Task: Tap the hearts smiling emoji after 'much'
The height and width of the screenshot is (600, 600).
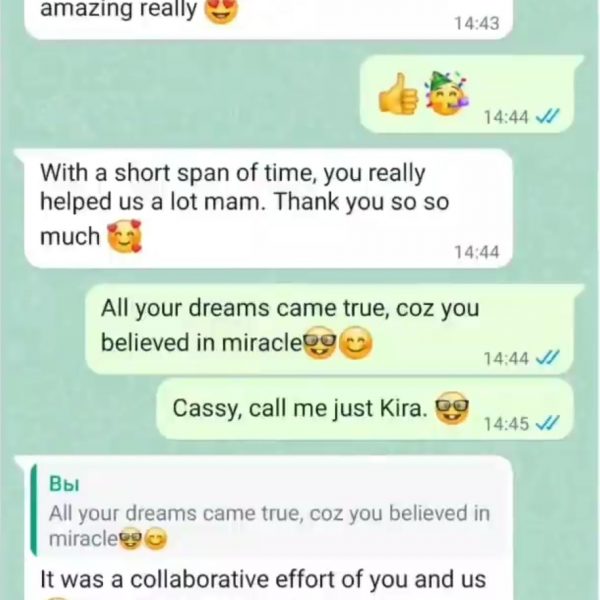Action: (124, 236)
